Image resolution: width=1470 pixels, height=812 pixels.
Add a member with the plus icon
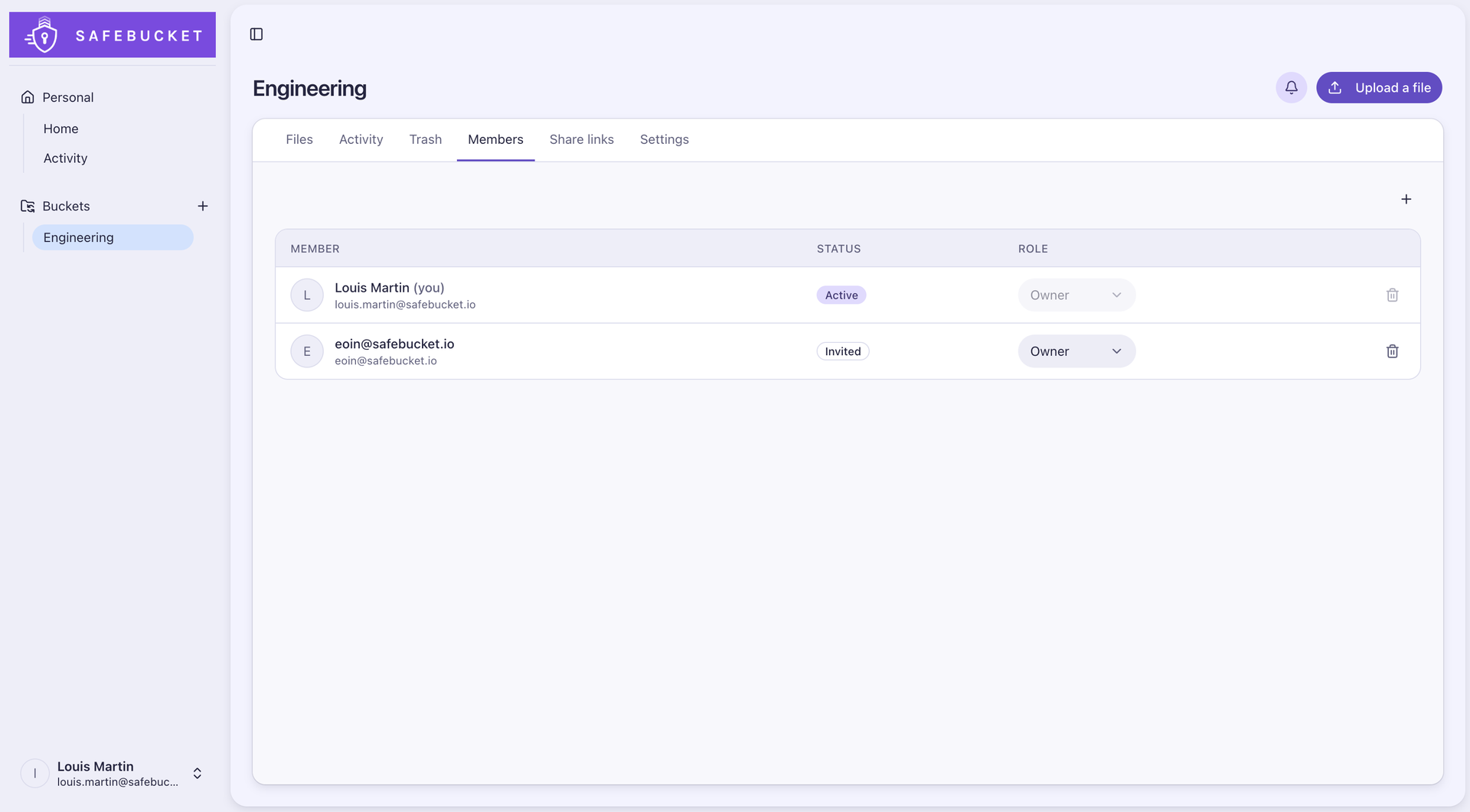[x=1406, y=199]
